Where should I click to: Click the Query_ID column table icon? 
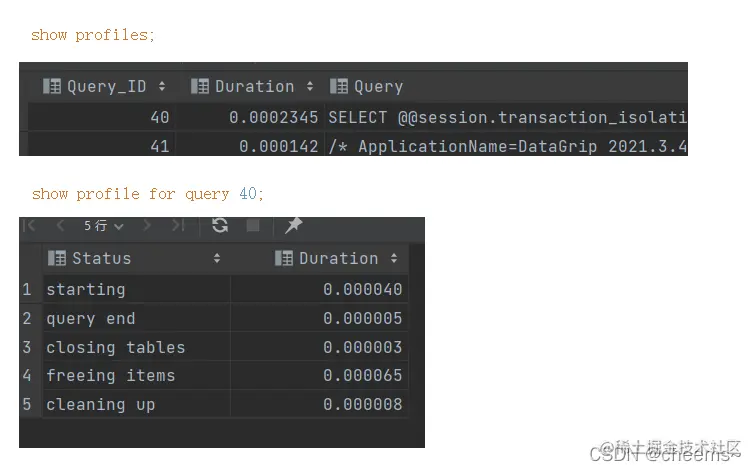point(52,86)
